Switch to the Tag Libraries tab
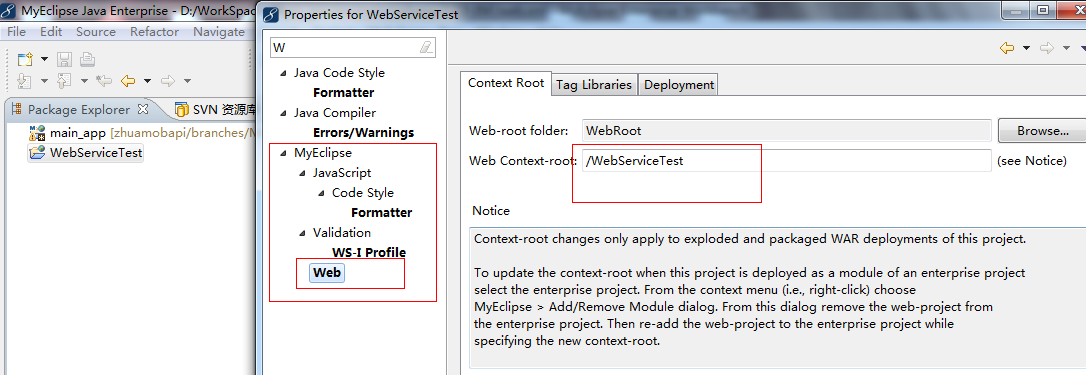 [x=594, y=85]
